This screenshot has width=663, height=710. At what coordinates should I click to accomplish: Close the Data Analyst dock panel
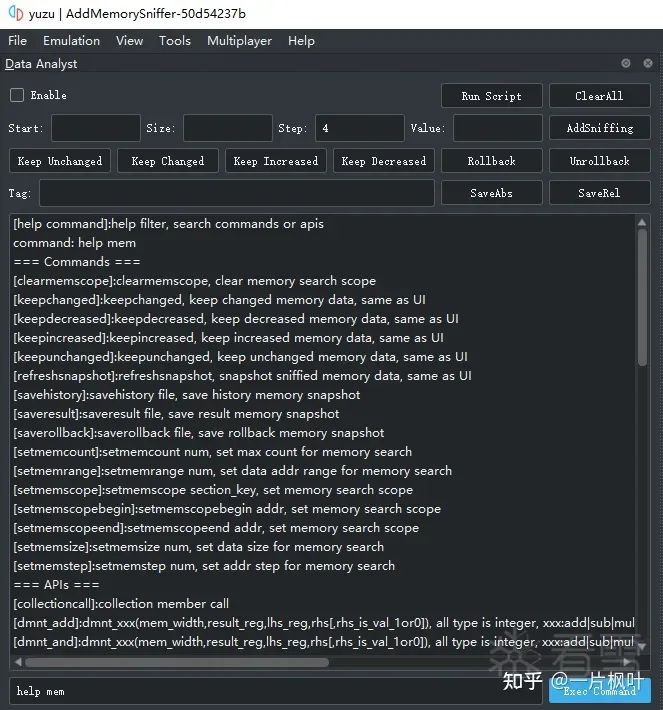pos(648,63)
